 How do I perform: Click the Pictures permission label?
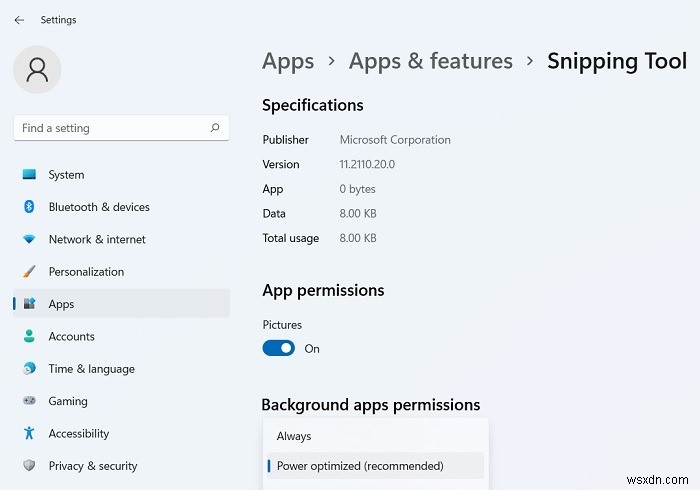pyautogui.click(x=282, y=324)
